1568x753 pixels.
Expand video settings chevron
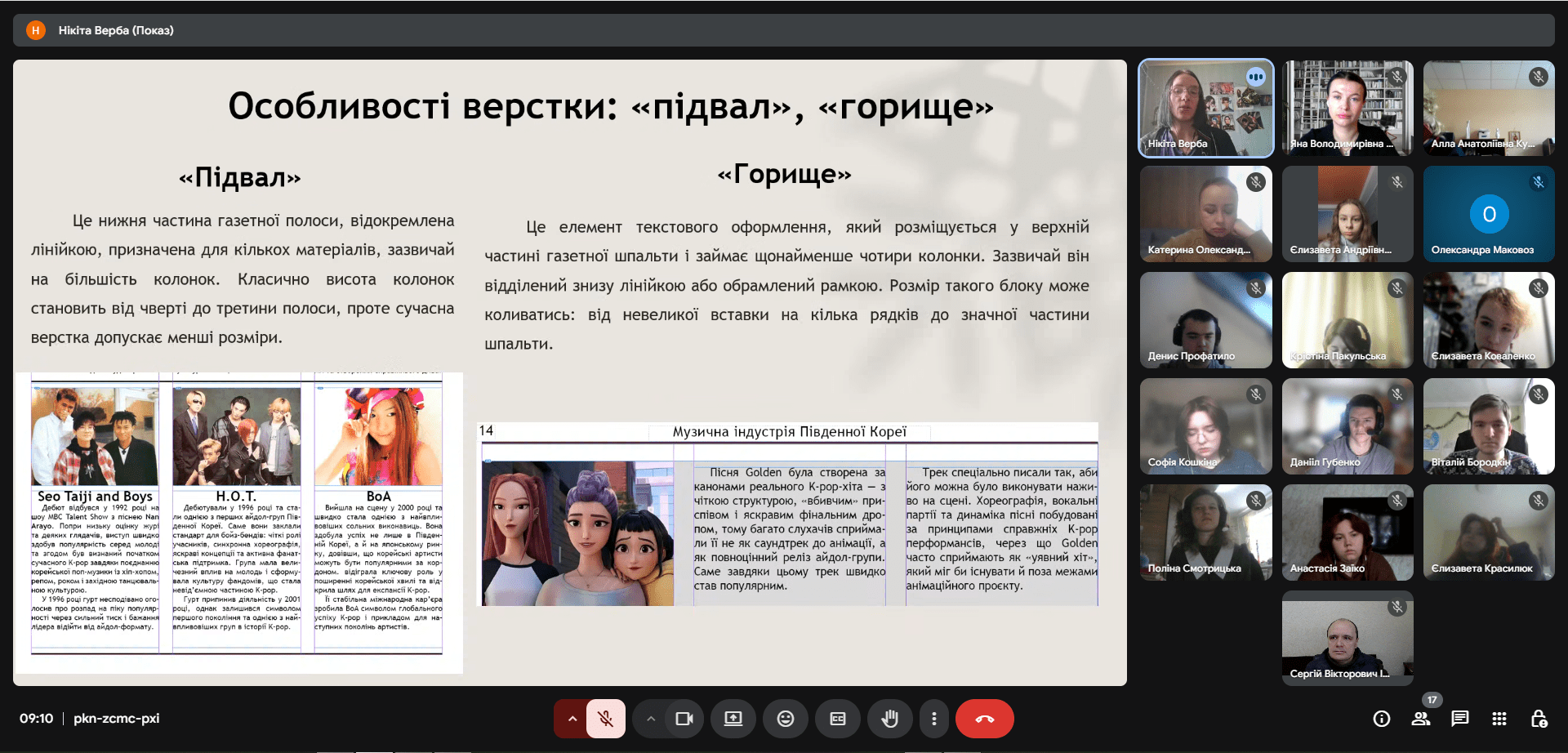click(x=651, y=719)
